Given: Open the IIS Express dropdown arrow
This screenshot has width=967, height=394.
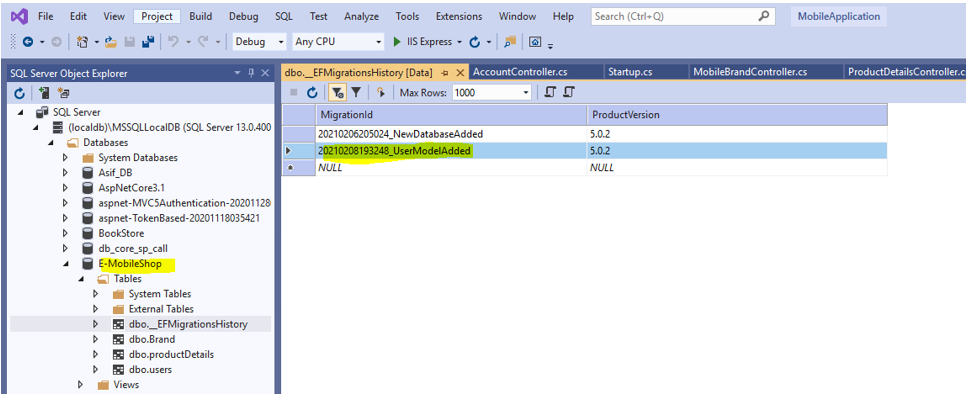Looking at the screenshot, I should pyautogui.click(x=459, y=42).
